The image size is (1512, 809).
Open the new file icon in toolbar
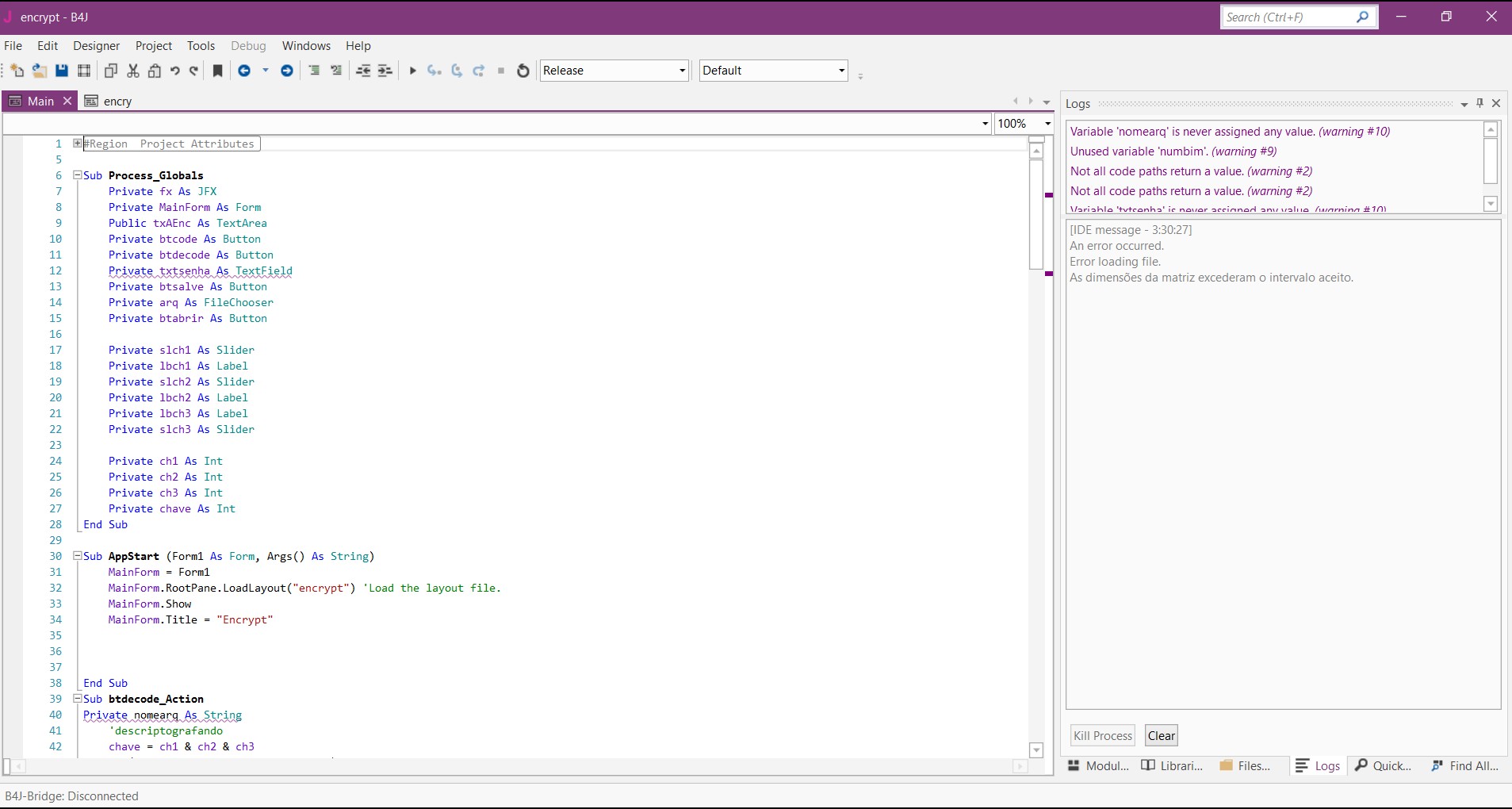click(x=17, y=71)
